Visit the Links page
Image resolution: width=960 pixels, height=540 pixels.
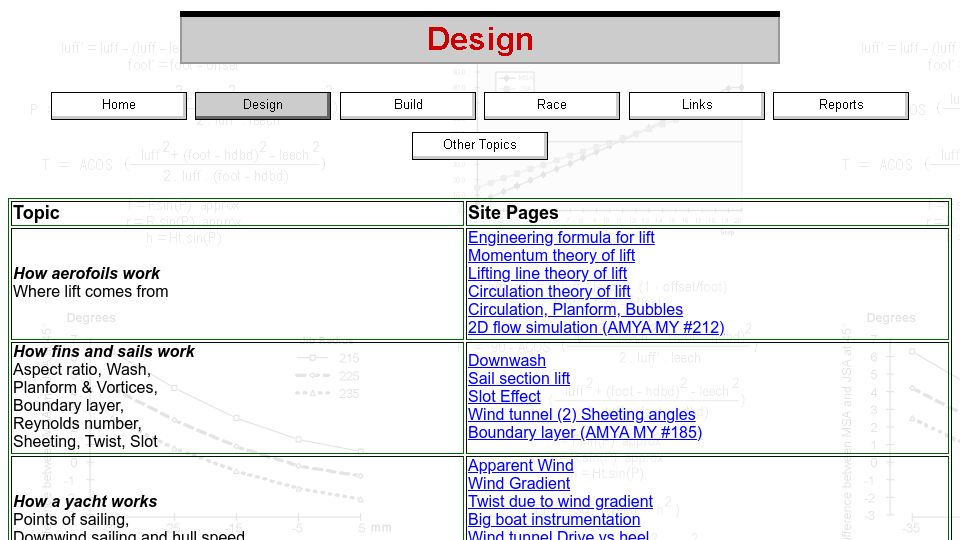click(x=697, y=105)
